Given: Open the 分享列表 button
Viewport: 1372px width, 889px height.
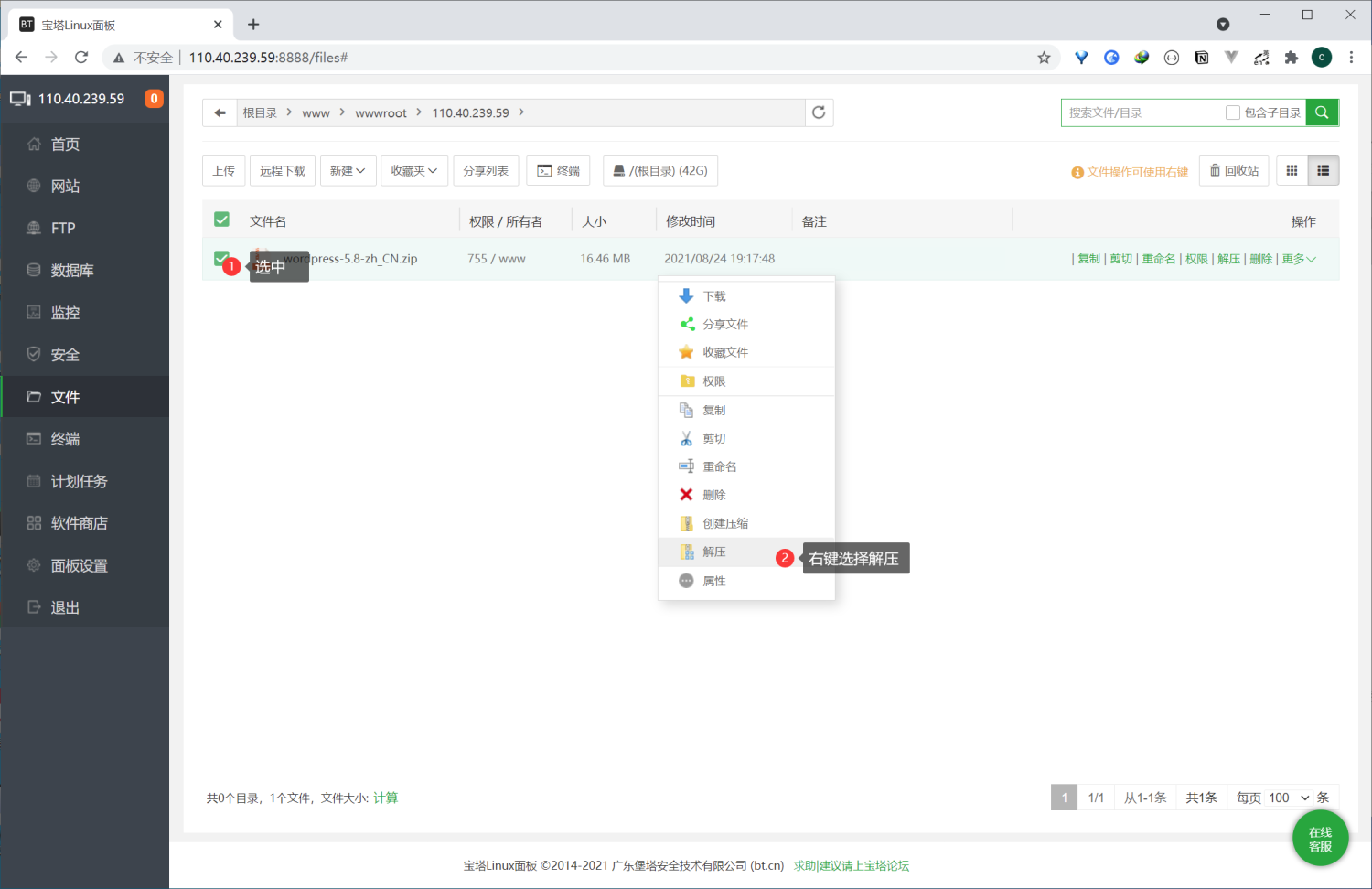Looking at the screenshot, I should point(486,171).
